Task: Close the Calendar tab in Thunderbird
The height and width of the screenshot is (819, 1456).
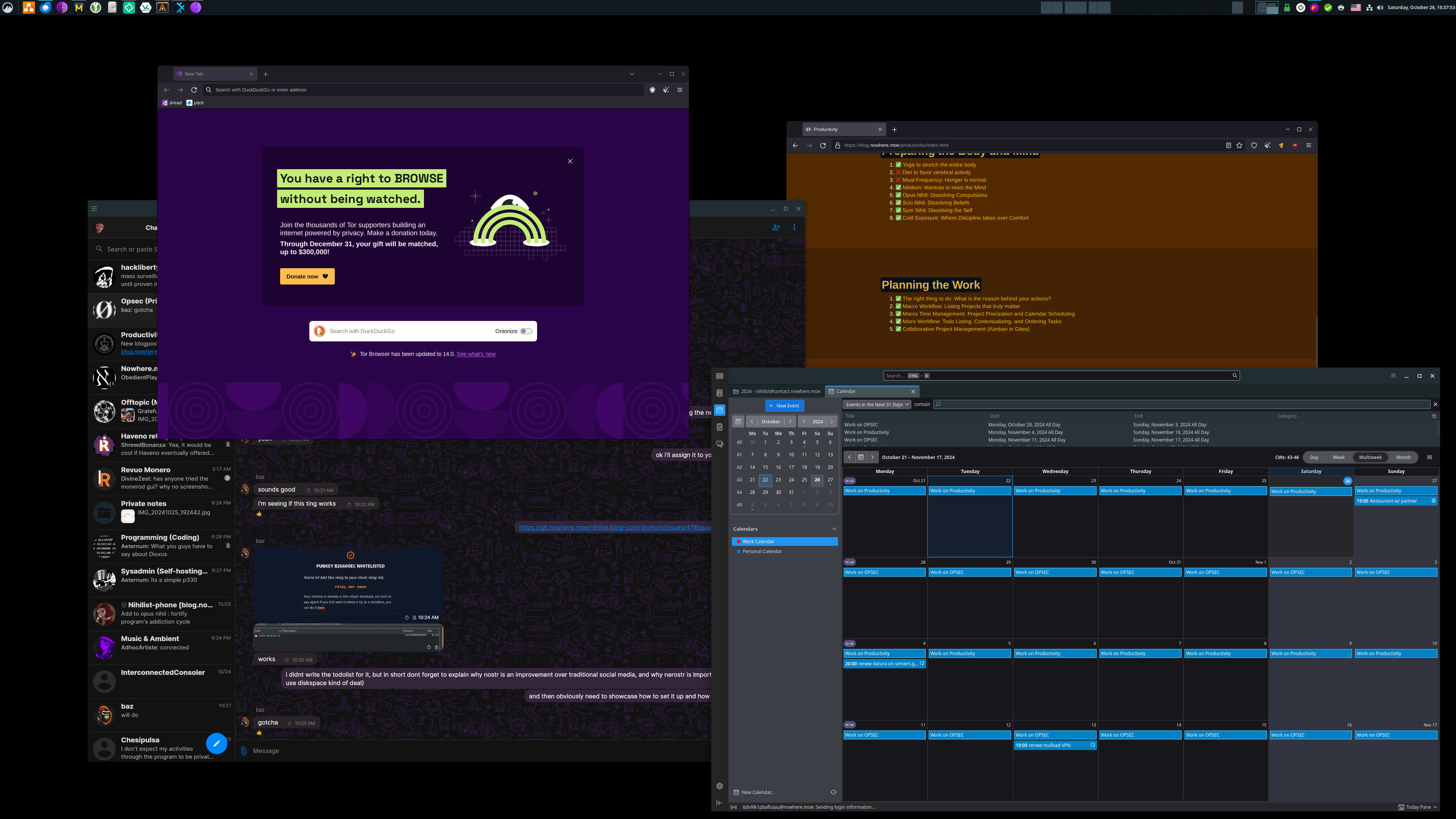Action: pyautogui.click(x=913, y=391)
